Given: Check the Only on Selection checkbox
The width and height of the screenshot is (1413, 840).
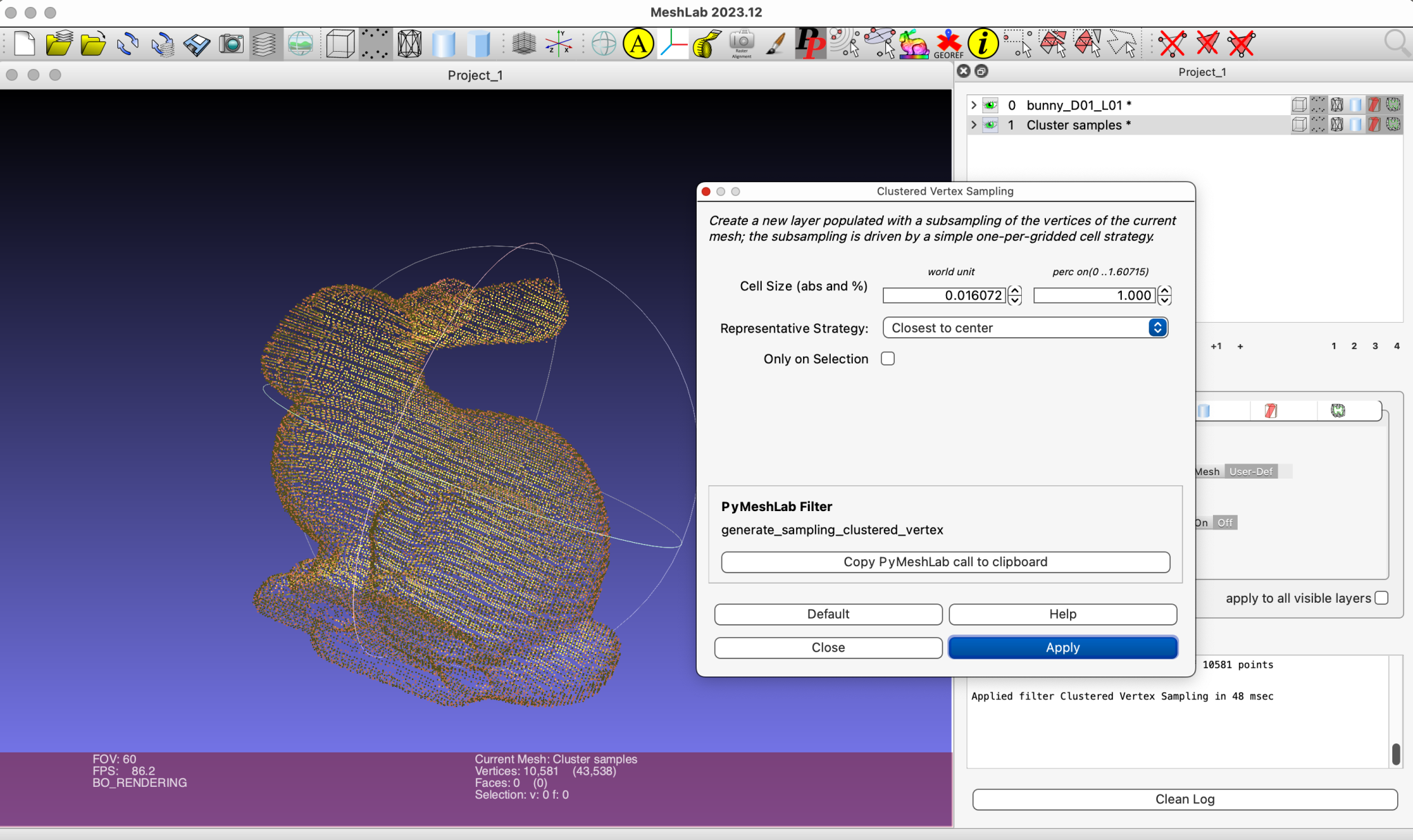Looking at the screenshot, I should click(x=888, y=359).
